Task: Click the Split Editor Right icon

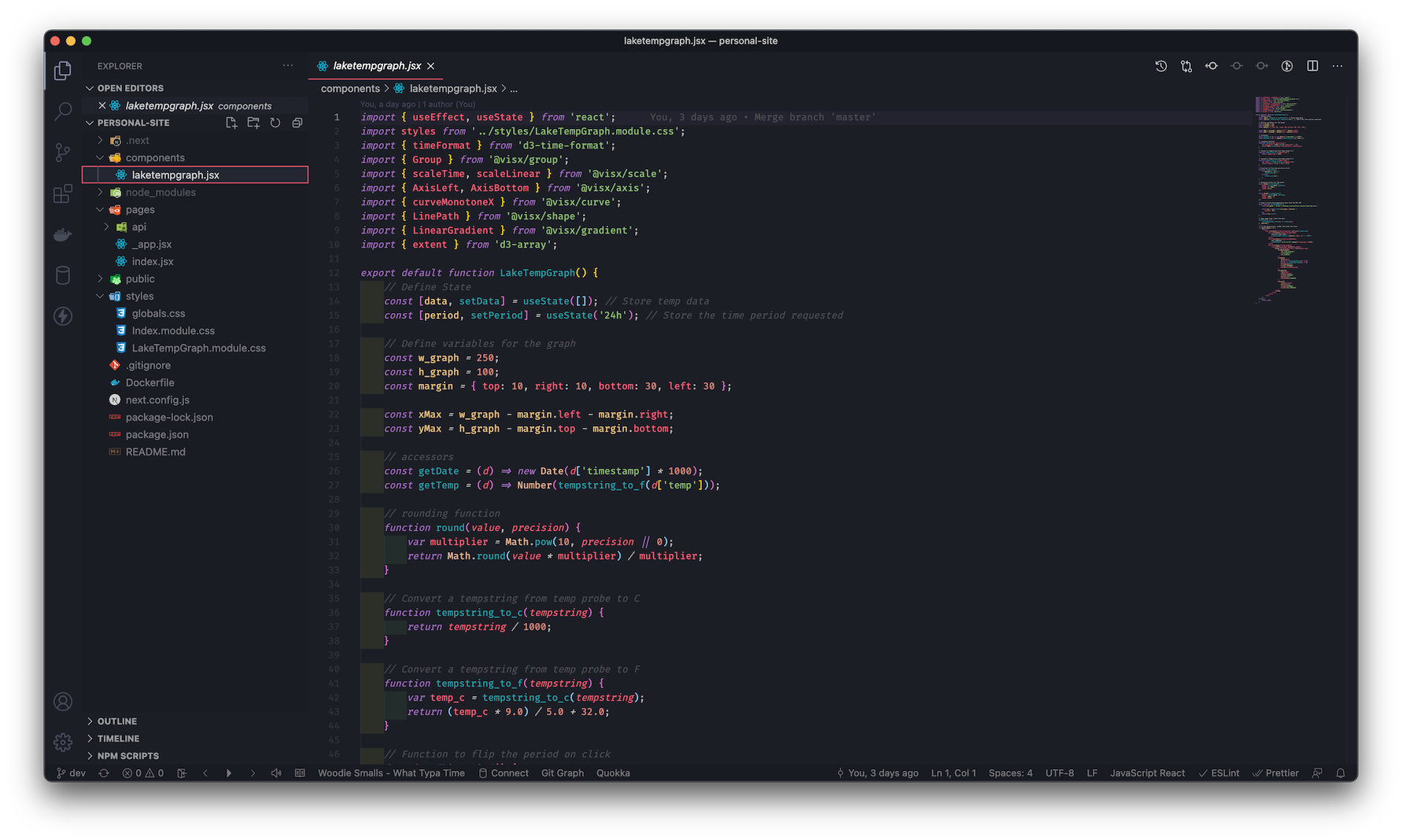Action: (1312, 66)
